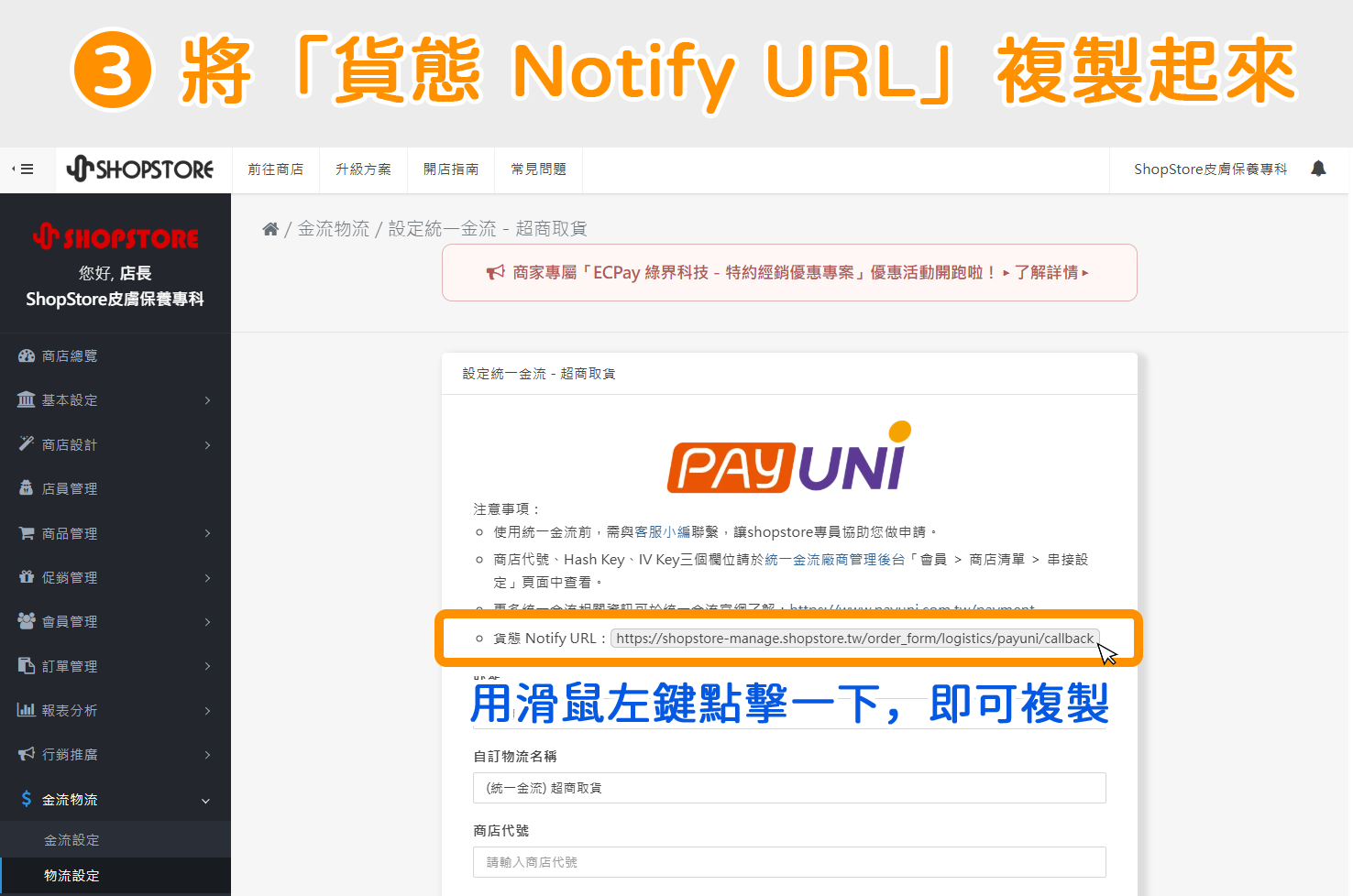Click the 報表分析 bar chart icon

(x=27, y=710)
